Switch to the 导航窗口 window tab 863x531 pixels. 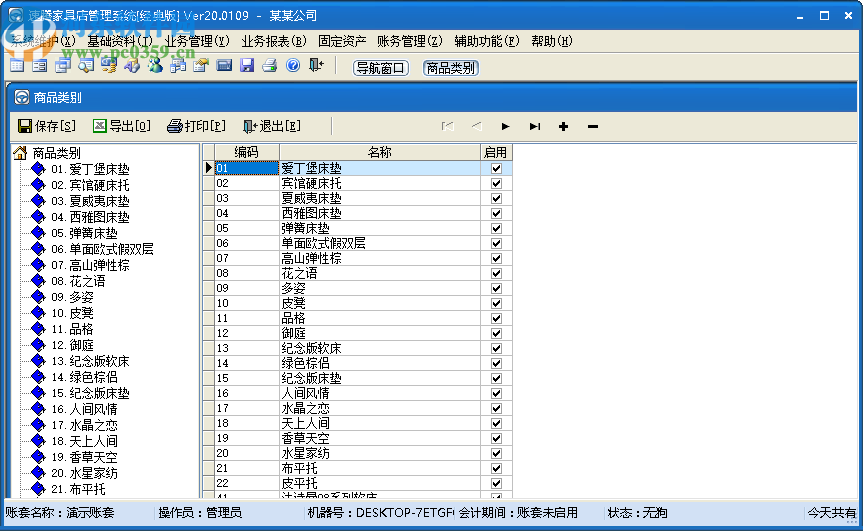(380, 68)
